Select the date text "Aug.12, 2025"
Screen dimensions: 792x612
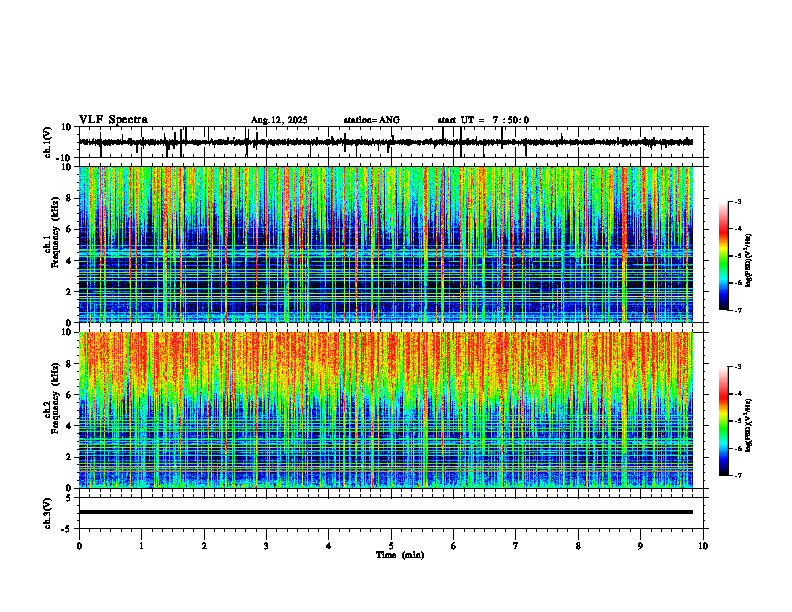279,120
